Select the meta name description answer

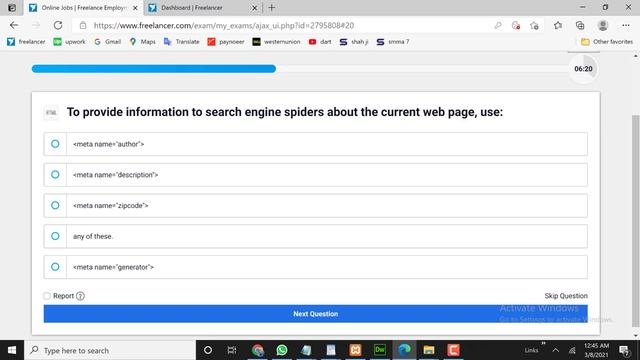[316, 175]
